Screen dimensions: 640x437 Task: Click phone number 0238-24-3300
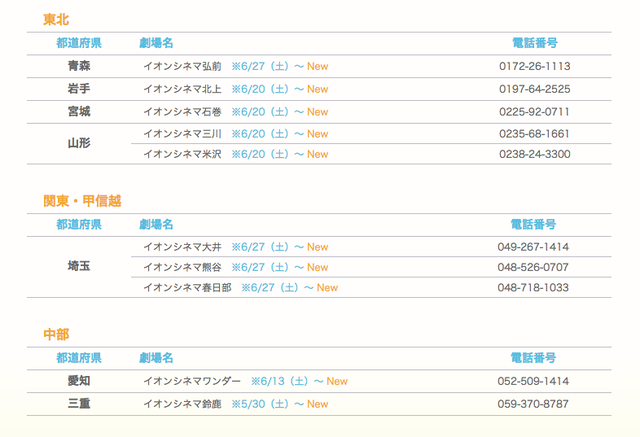(x=535, y=154)
